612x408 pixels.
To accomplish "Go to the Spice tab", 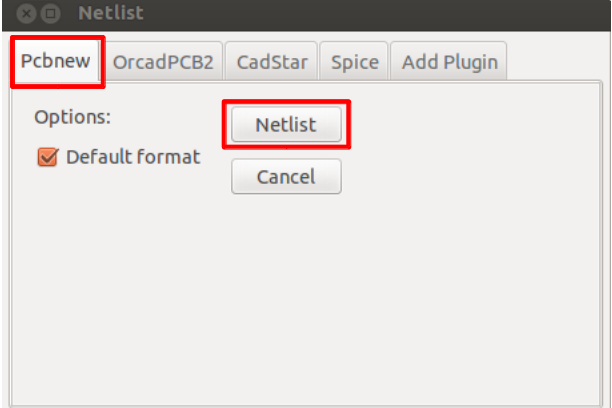I will (354, 62).
